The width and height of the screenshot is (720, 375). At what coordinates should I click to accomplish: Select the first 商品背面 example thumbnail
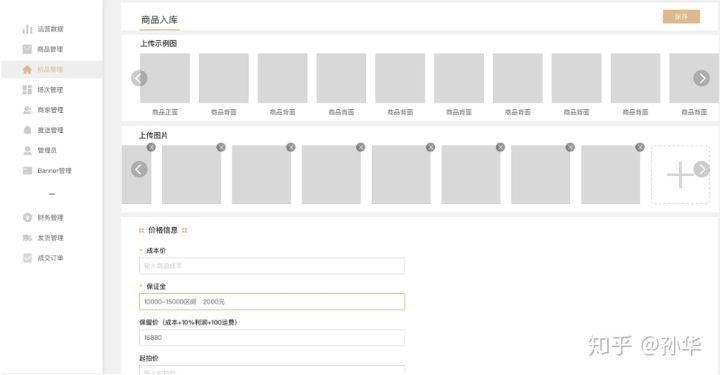pyautogui.click(x=224, y=78)
